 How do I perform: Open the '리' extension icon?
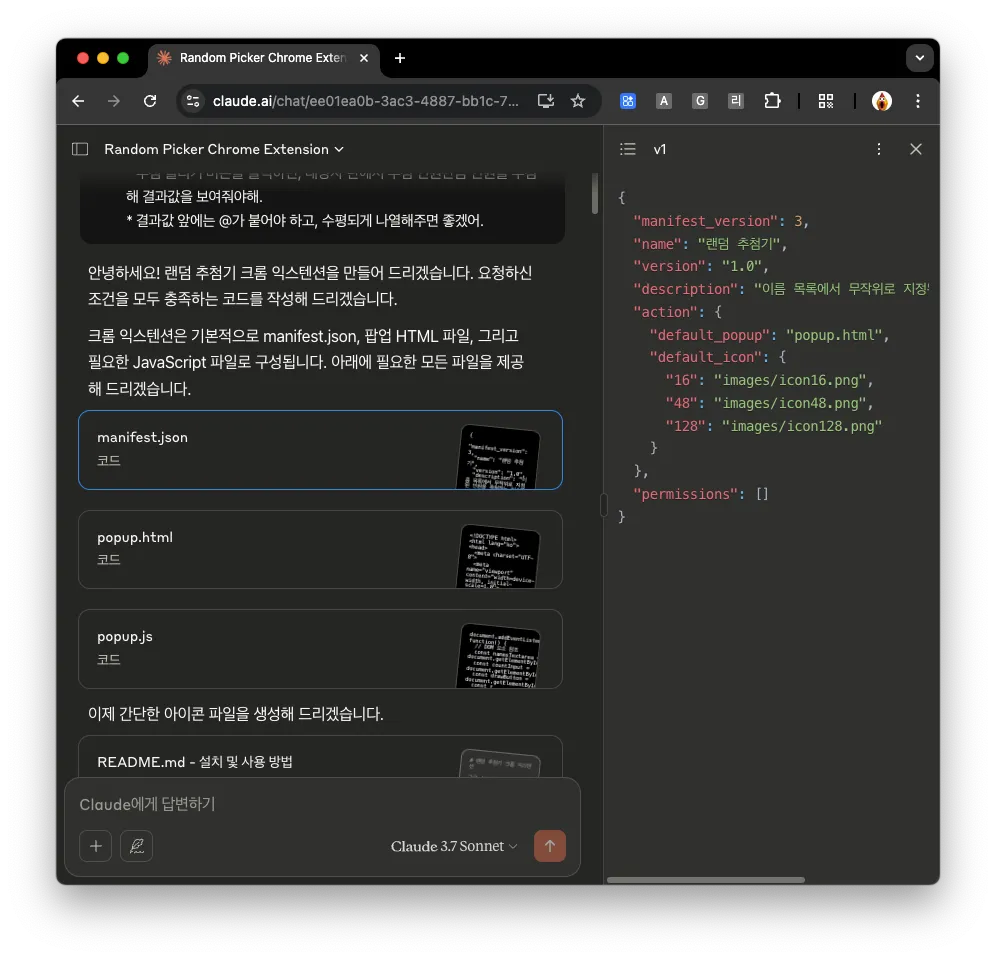pos(736,101)
